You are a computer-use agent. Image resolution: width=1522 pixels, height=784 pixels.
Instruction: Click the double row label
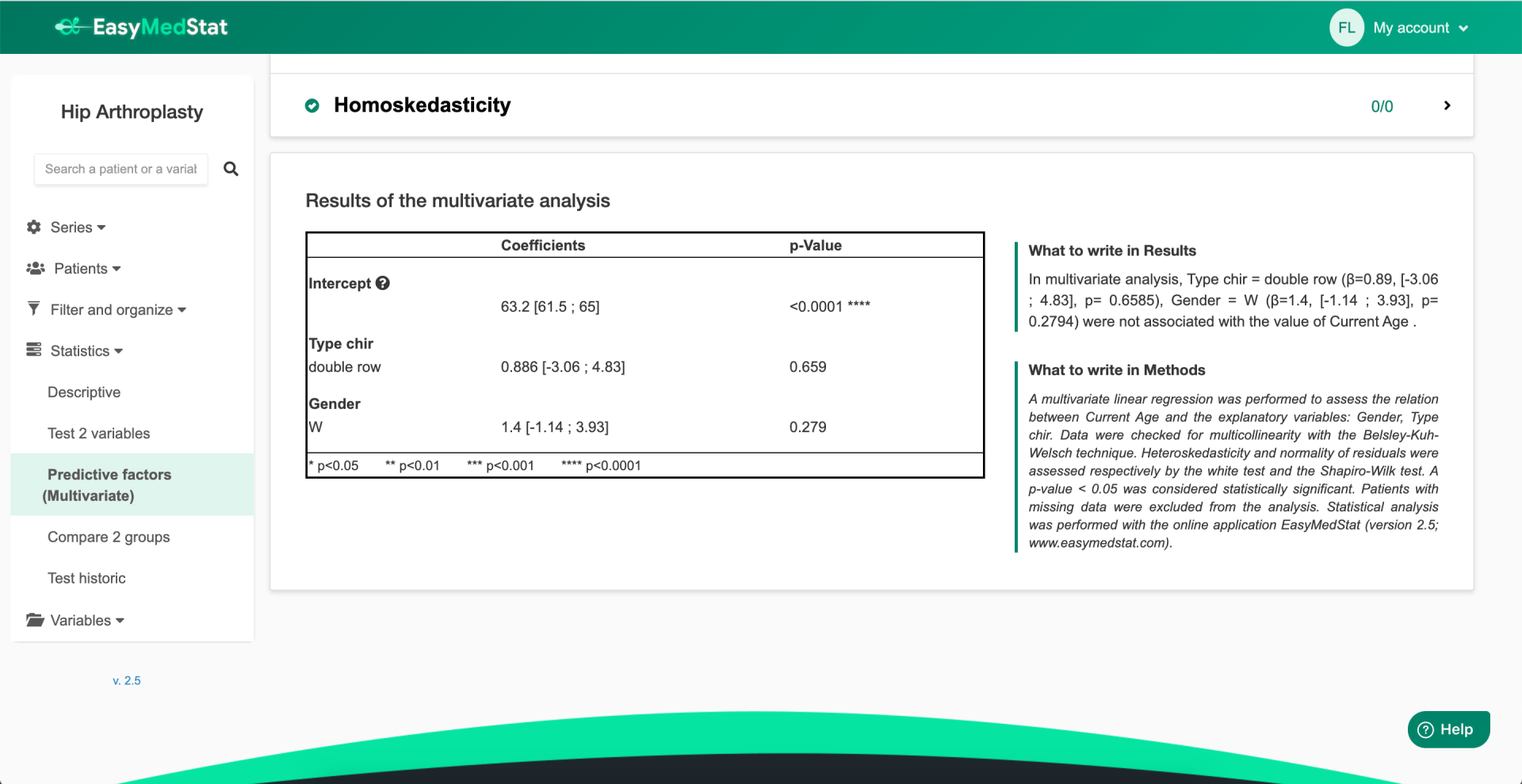[x=345, y=367]
